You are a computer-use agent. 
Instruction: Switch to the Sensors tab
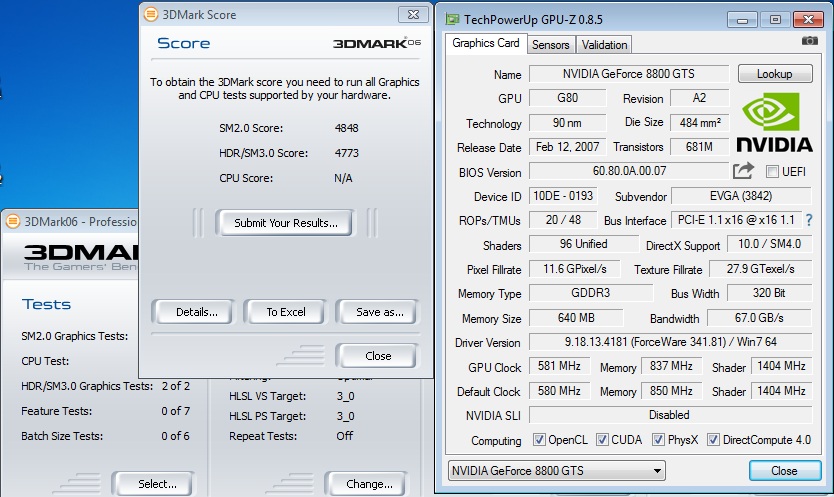(x=551, y=45)
